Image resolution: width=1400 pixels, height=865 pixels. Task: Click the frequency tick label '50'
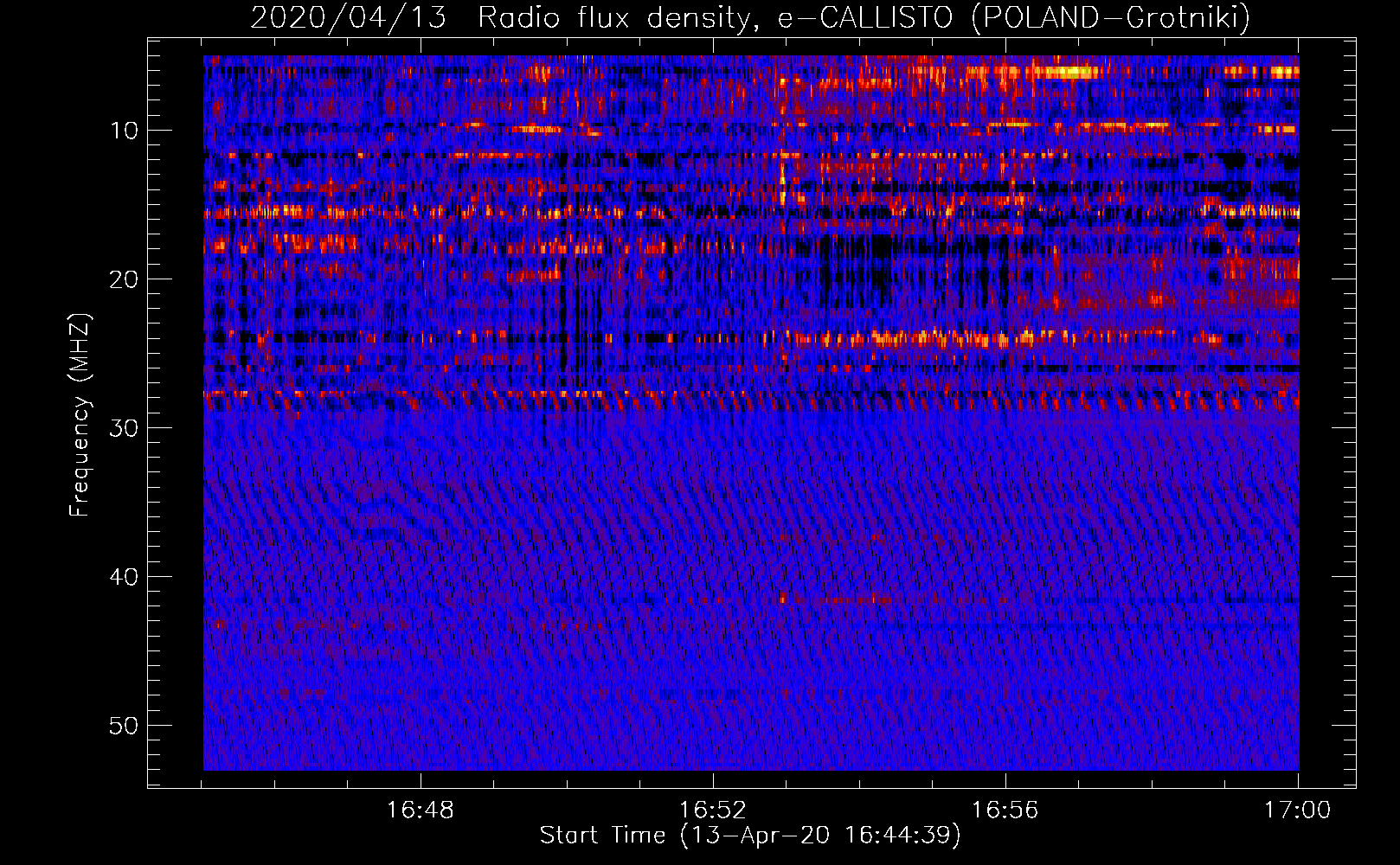[124, 726]
